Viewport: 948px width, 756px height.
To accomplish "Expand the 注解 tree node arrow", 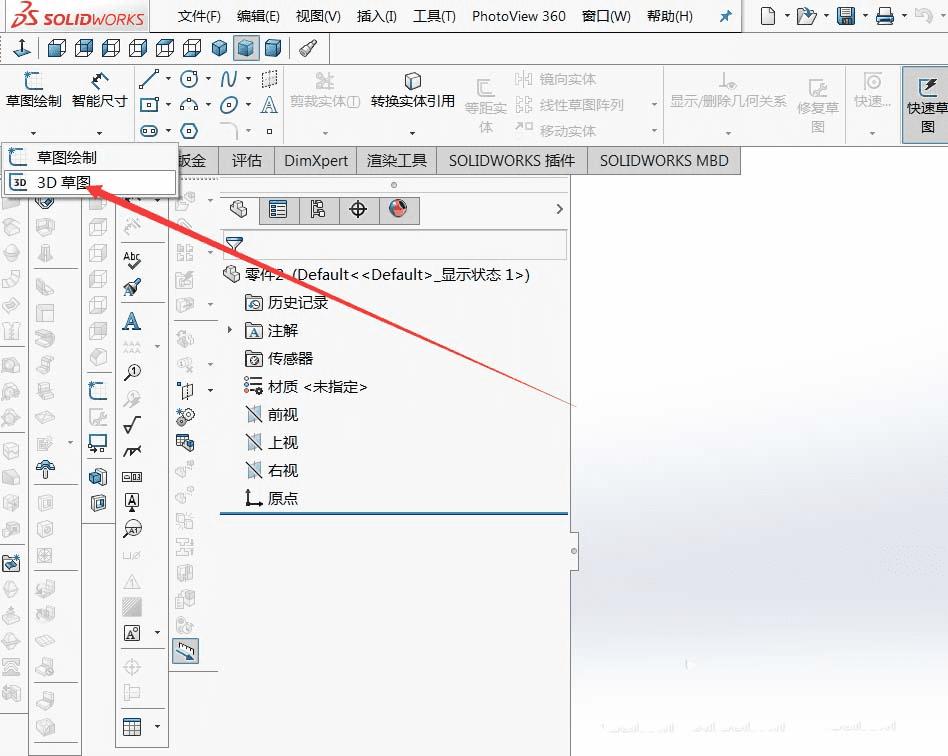I will point(230,330).
